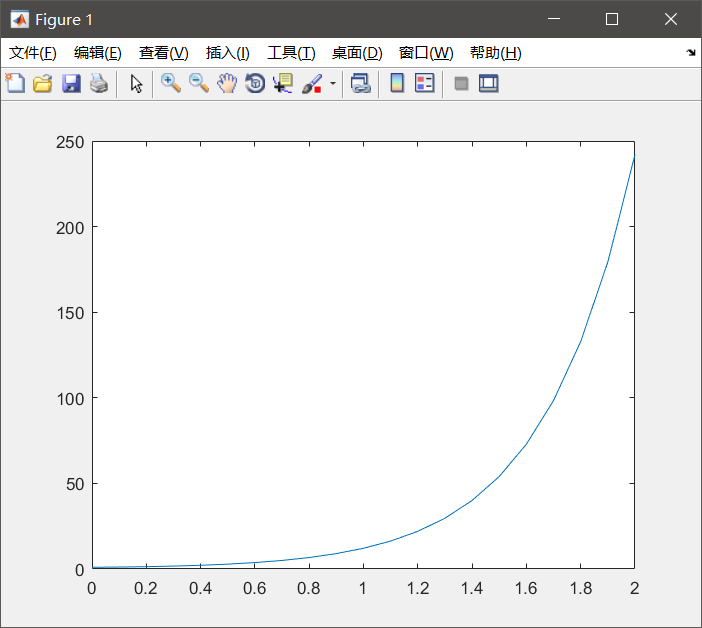Viewport: 702px width, 628px height.
Task: Click the Show Plot Tools icon
Action: 488,83
